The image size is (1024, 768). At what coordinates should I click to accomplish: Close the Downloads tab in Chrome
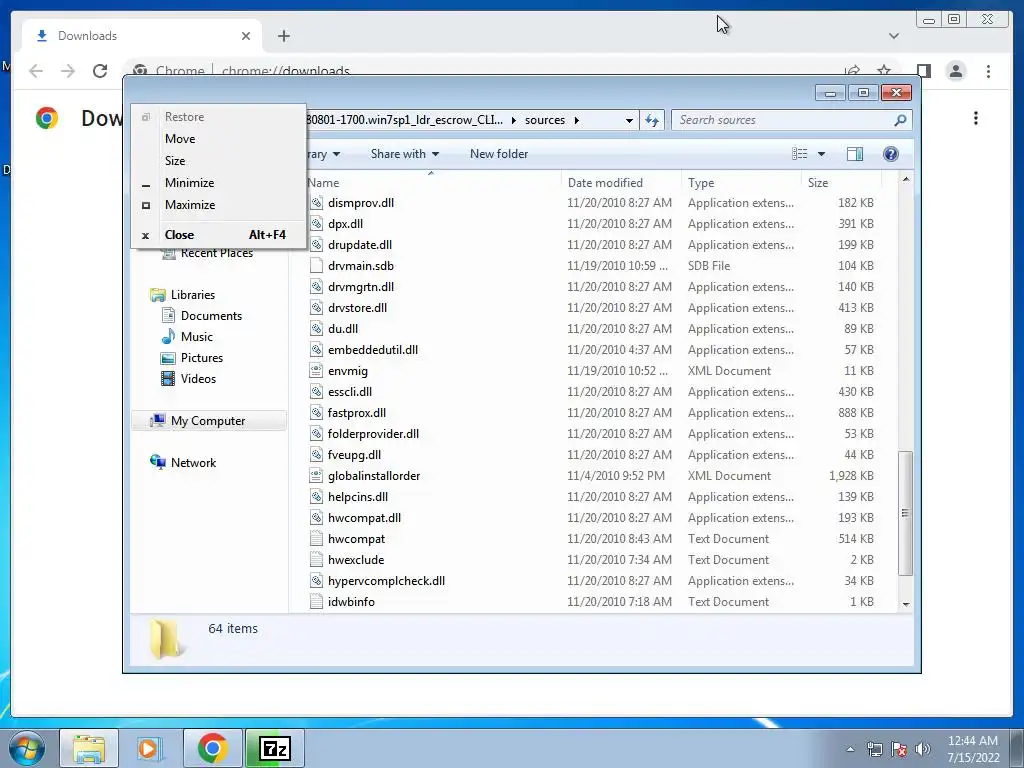(x=246, y=36)
